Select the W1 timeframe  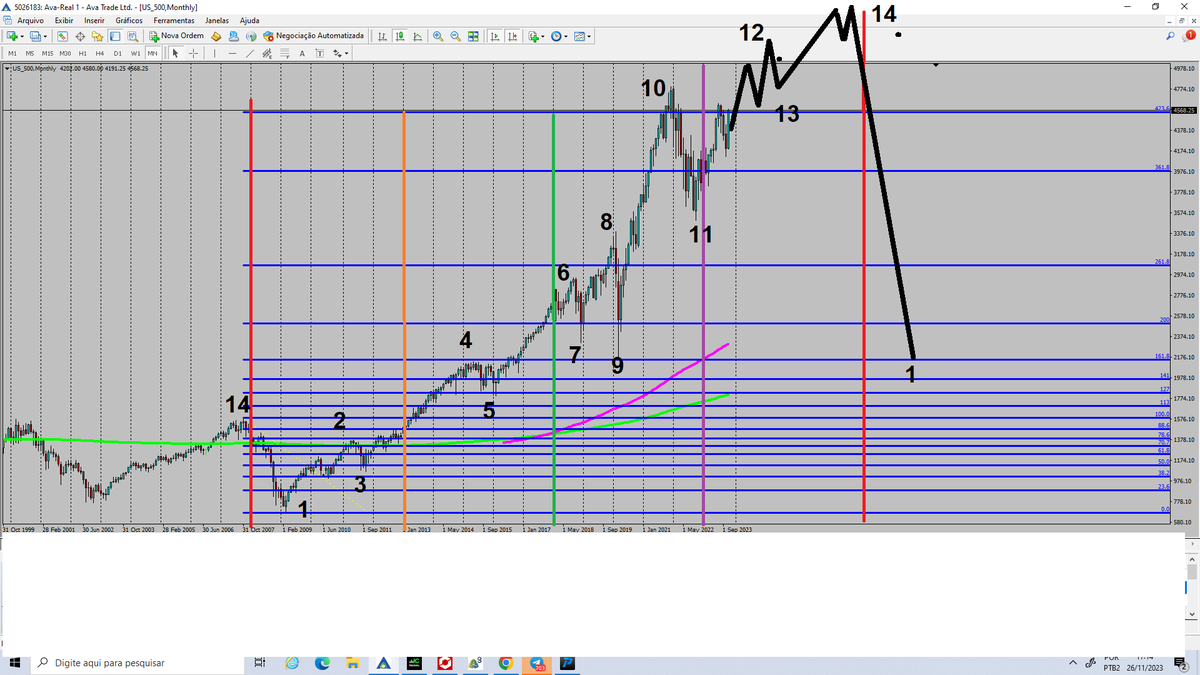(135, 52)
